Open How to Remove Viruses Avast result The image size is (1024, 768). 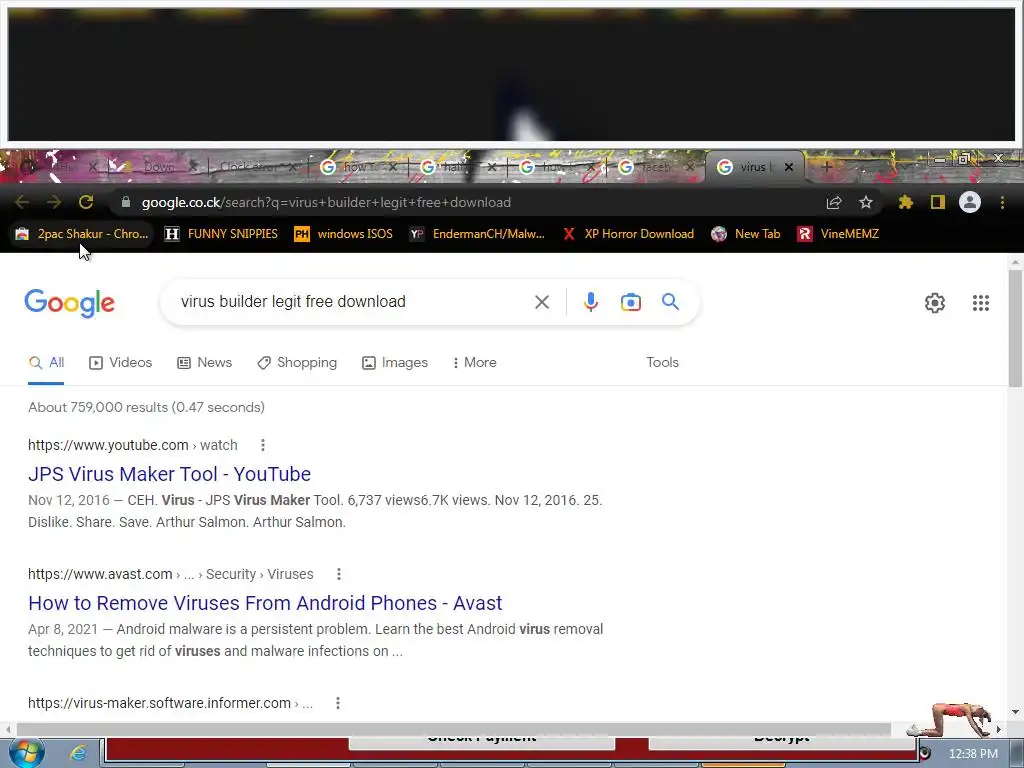point(265,603)
